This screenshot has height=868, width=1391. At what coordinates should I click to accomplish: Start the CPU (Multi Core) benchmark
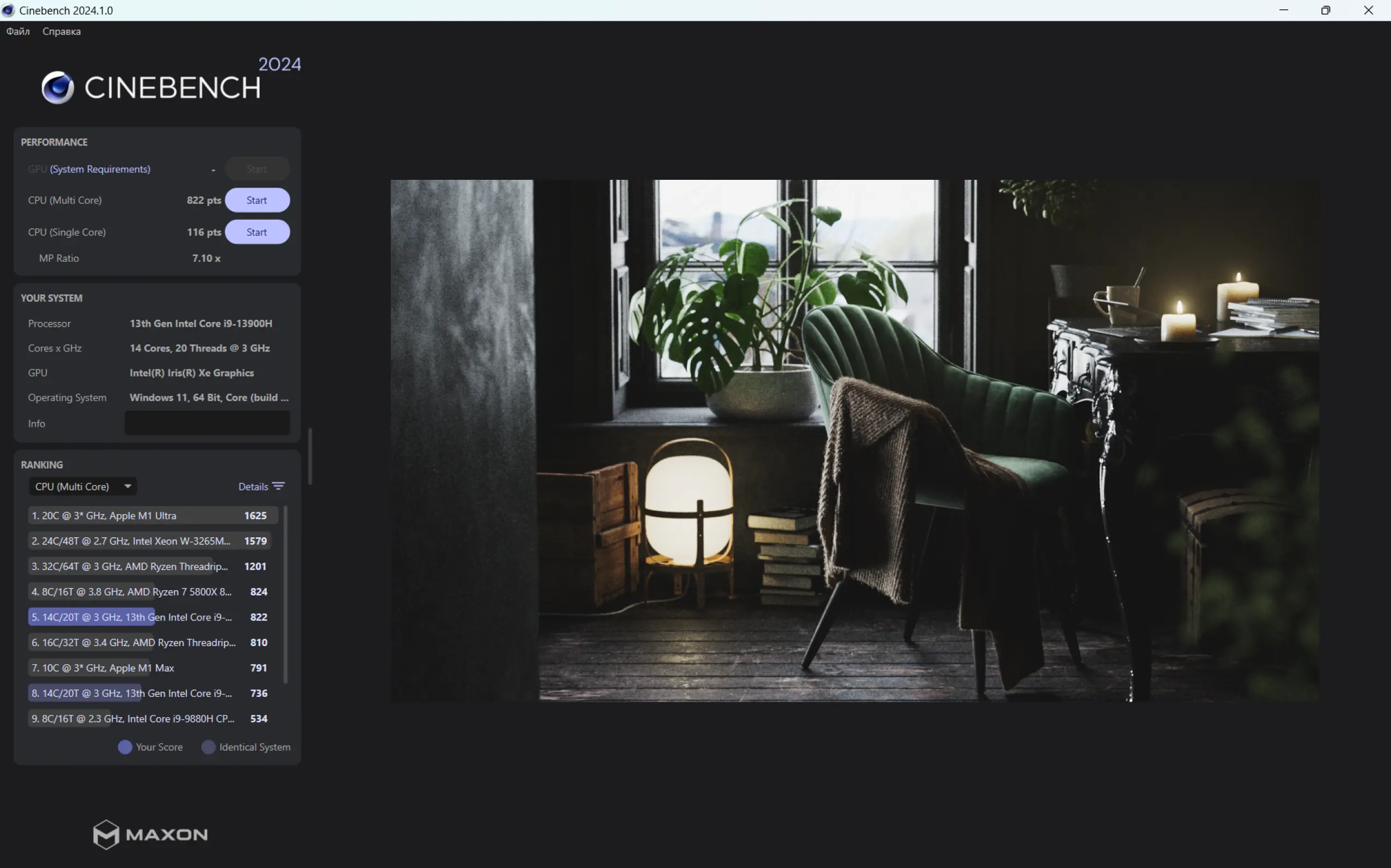click(x=256, y=201)
